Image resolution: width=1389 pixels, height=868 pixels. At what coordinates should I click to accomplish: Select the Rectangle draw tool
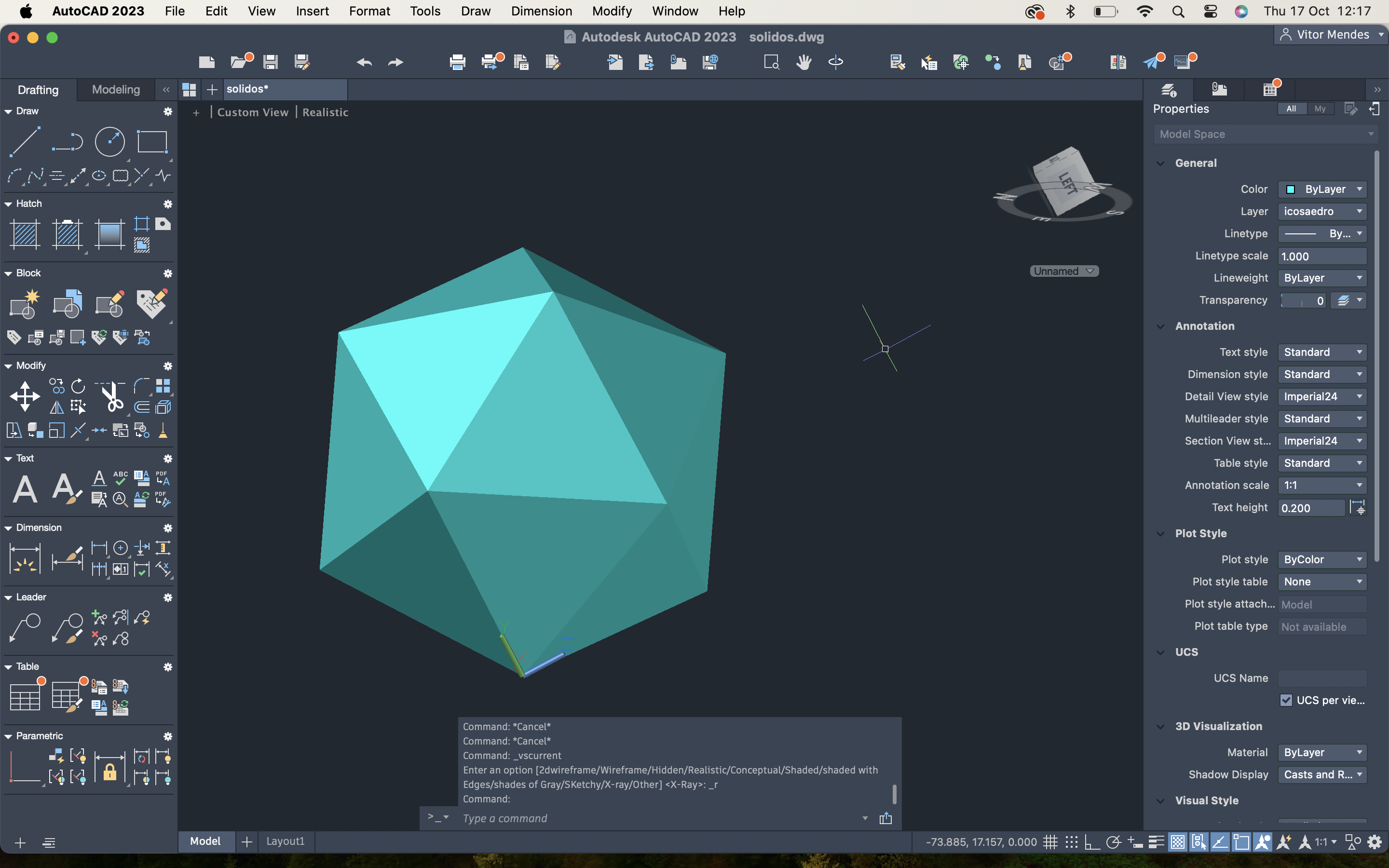(152, 141)
